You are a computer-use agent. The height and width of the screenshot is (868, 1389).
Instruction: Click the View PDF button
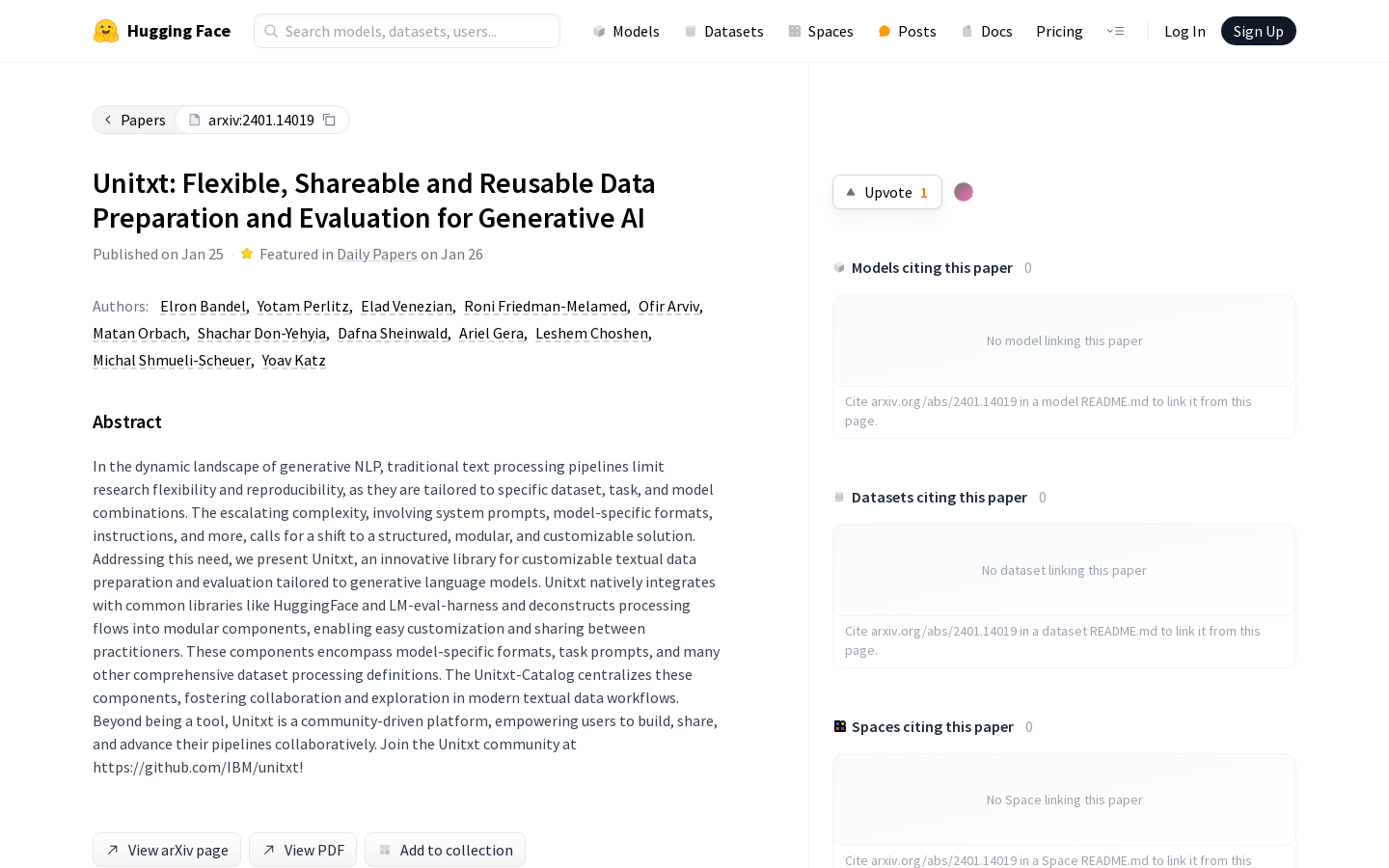click(303, 850)
